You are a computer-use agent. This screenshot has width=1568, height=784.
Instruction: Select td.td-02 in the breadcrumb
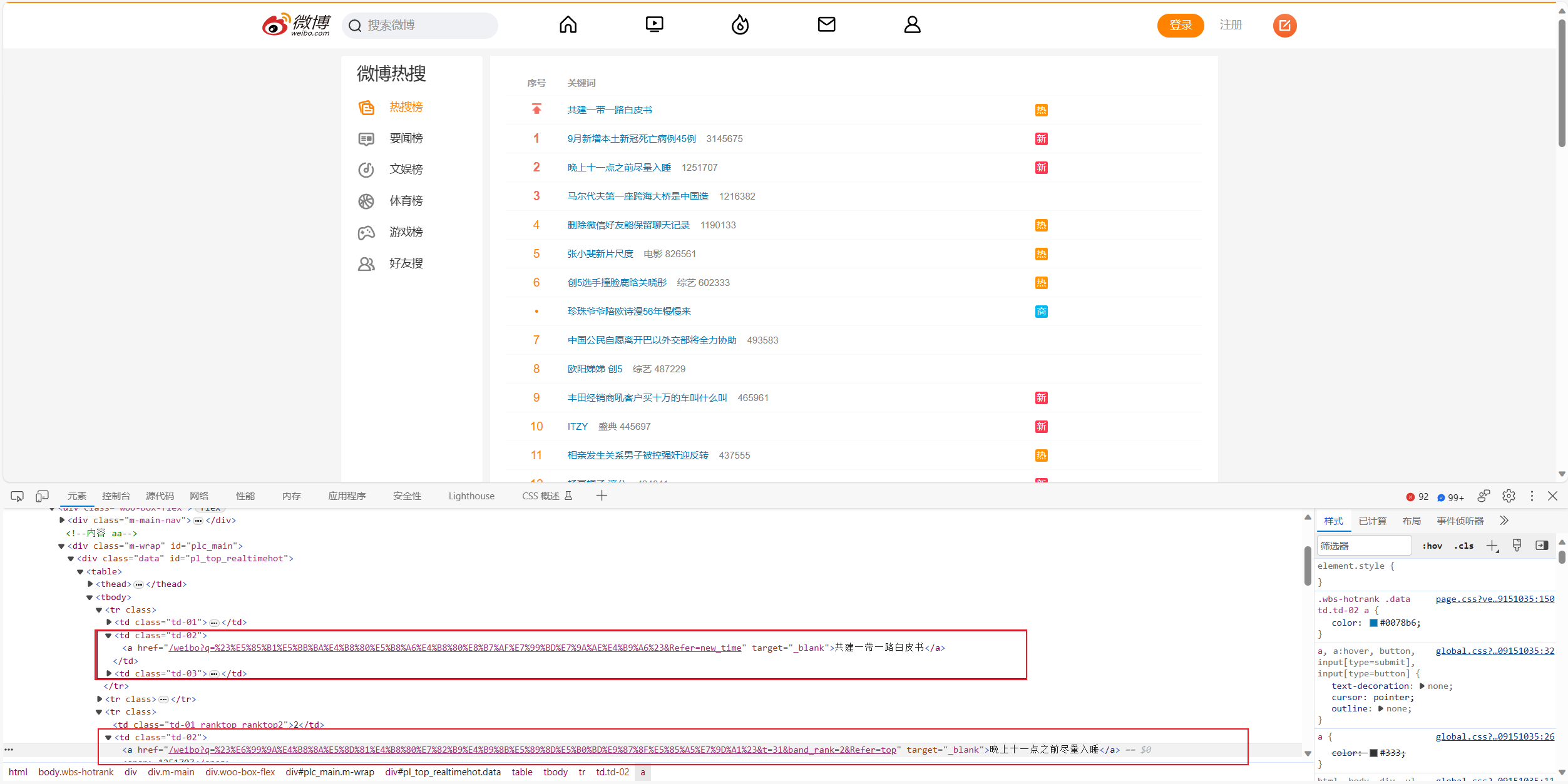pos(612,772)
